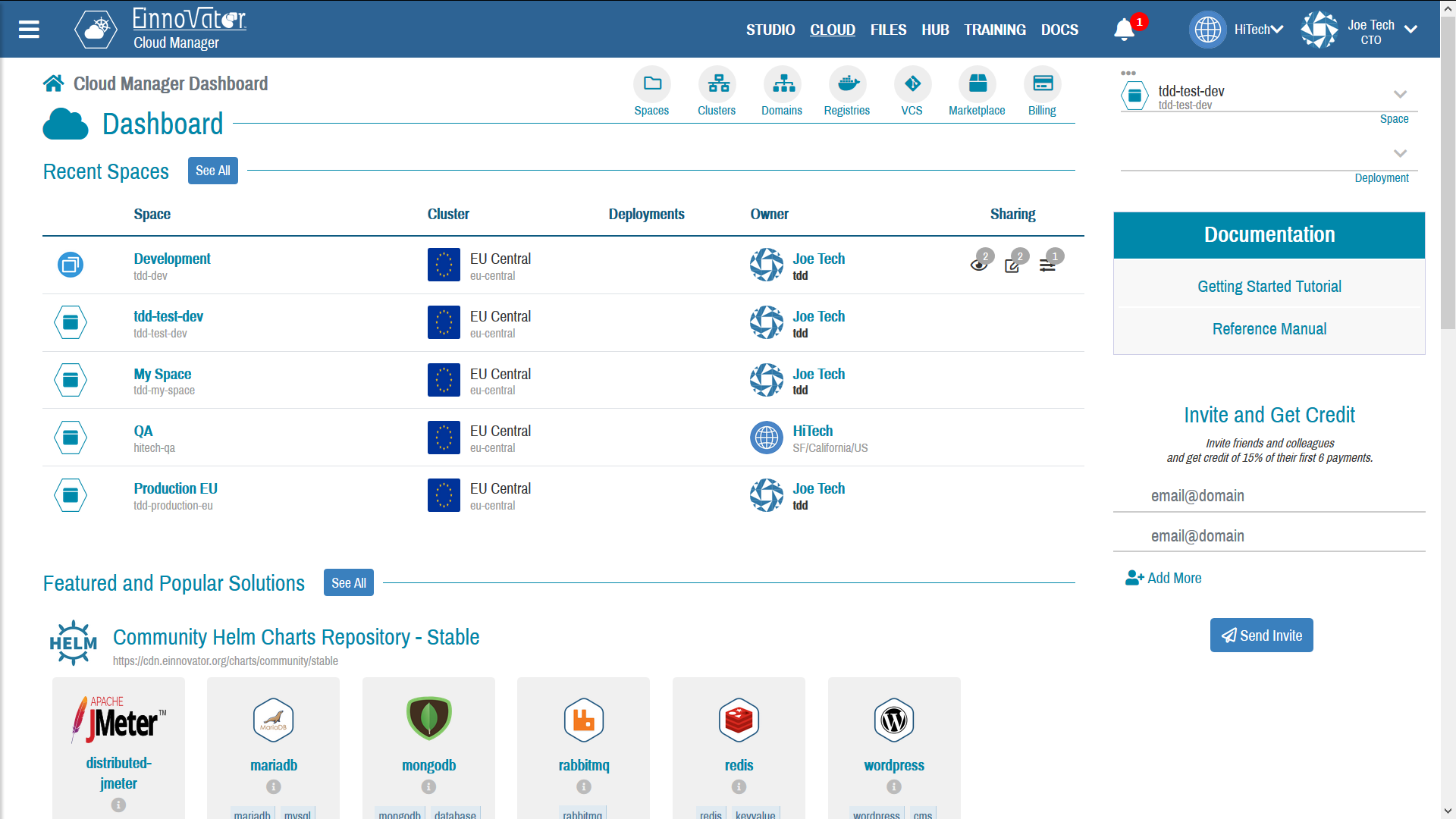1456x819 pixels.
Task: Expand the Joe Tech CTO user menu
Action: 1409,28
